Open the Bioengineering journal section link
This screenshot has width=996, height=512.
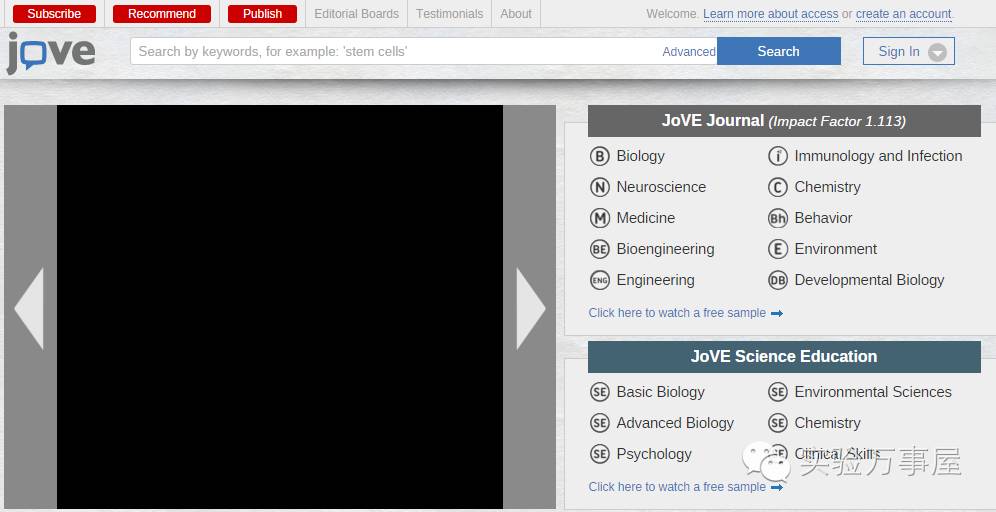point(665,249)
